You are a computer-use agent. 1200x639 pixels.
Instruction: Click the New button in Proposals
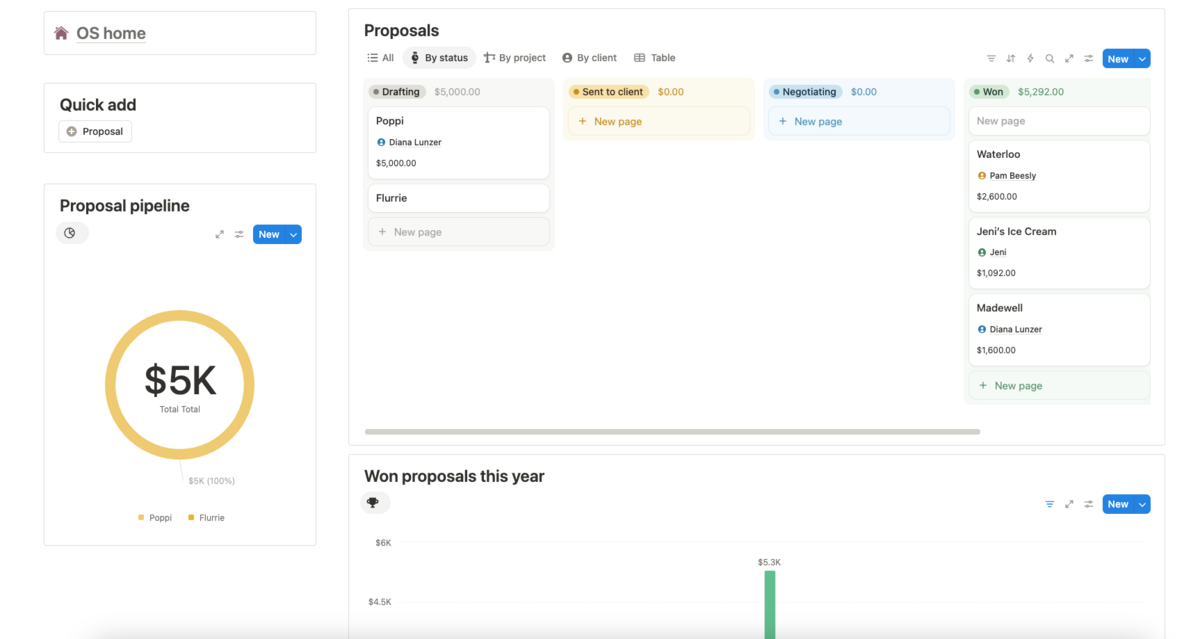coord(1118,59)
